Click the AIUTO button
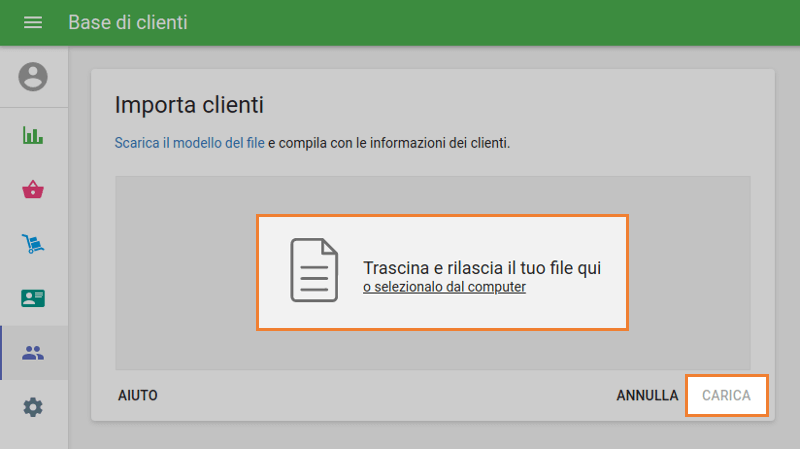The height and width of the screenshot is (449, 800). 138,395
